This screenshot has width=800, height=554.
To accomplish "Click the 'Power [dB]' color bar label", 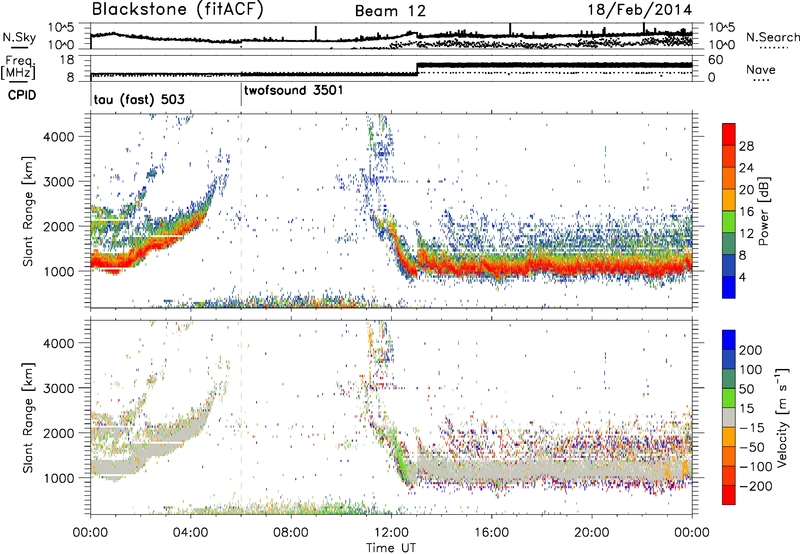I will tap(764, 211).
